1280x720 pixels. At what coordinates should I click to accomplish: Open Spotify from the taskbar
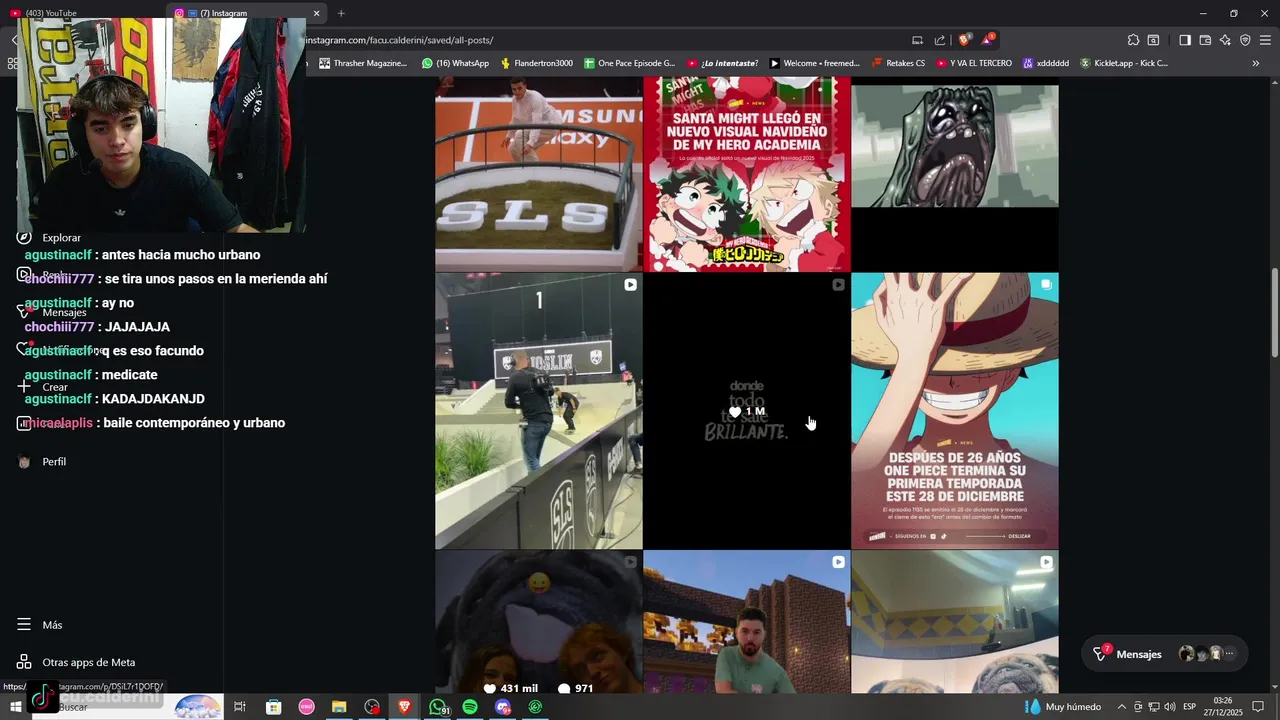(x=470, y=707)
